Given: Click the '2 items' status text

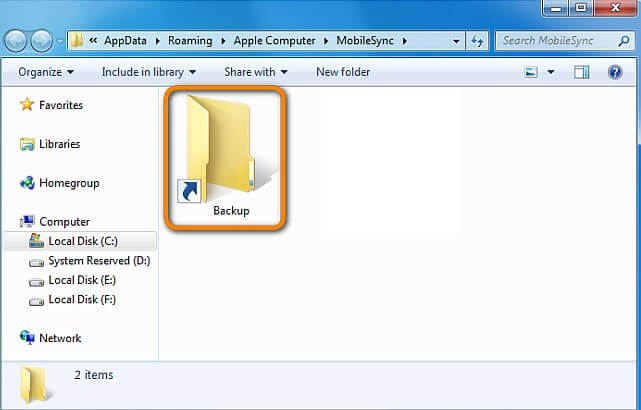Looking at the screenshot, I should pyautogui.click(x=94, y=375).
